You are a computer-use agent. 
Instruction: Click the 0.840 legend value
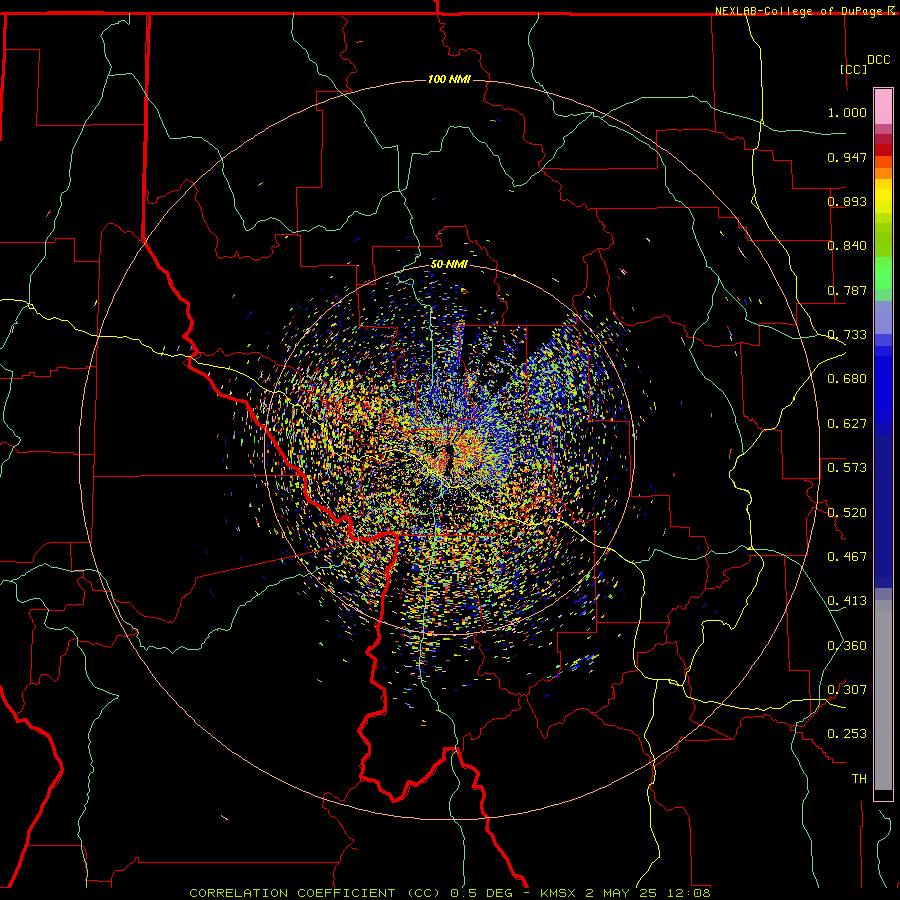click(x=847, y=246)
